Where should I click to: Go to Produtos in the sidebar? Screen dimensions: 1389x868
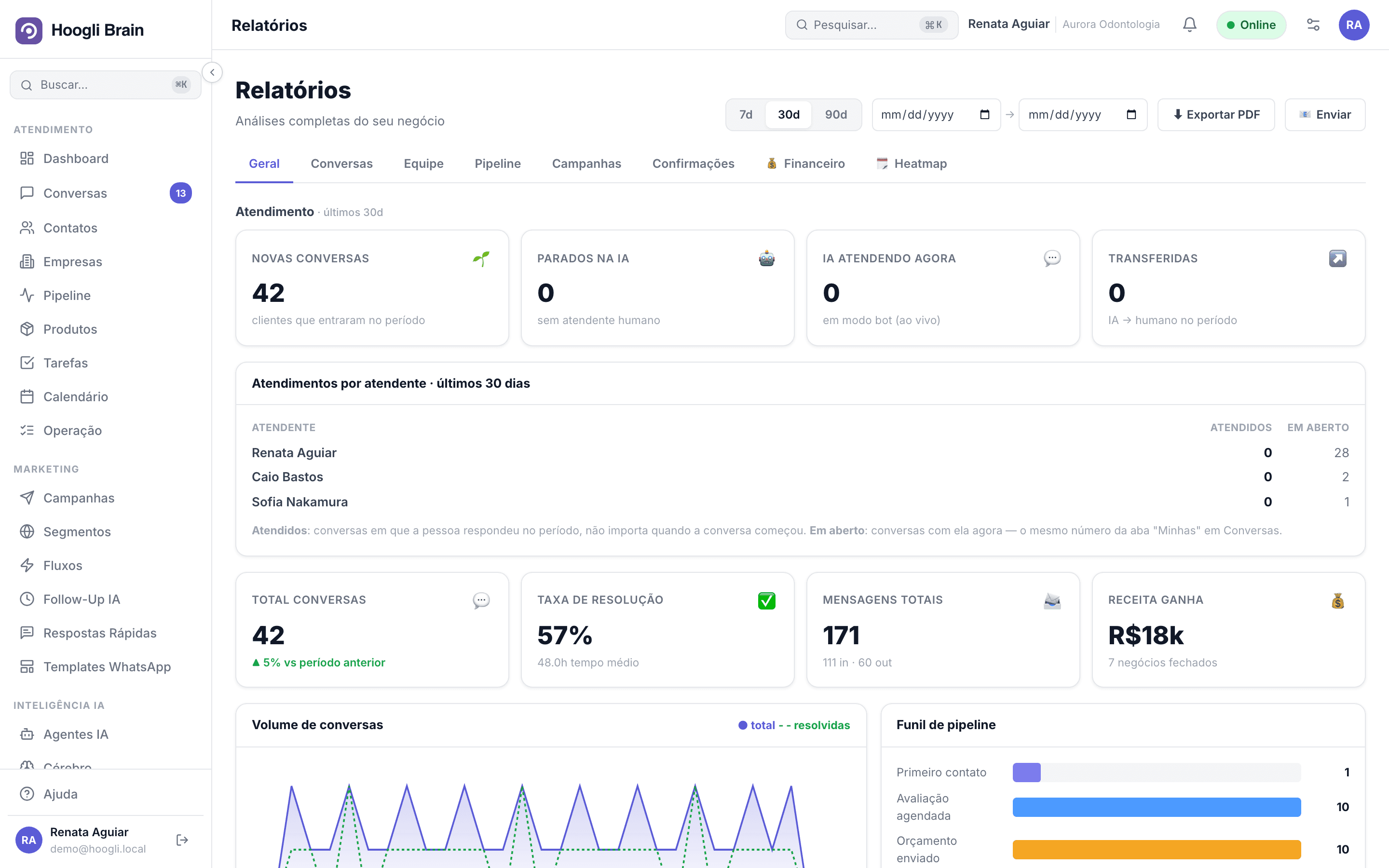(x=106, y=329)
